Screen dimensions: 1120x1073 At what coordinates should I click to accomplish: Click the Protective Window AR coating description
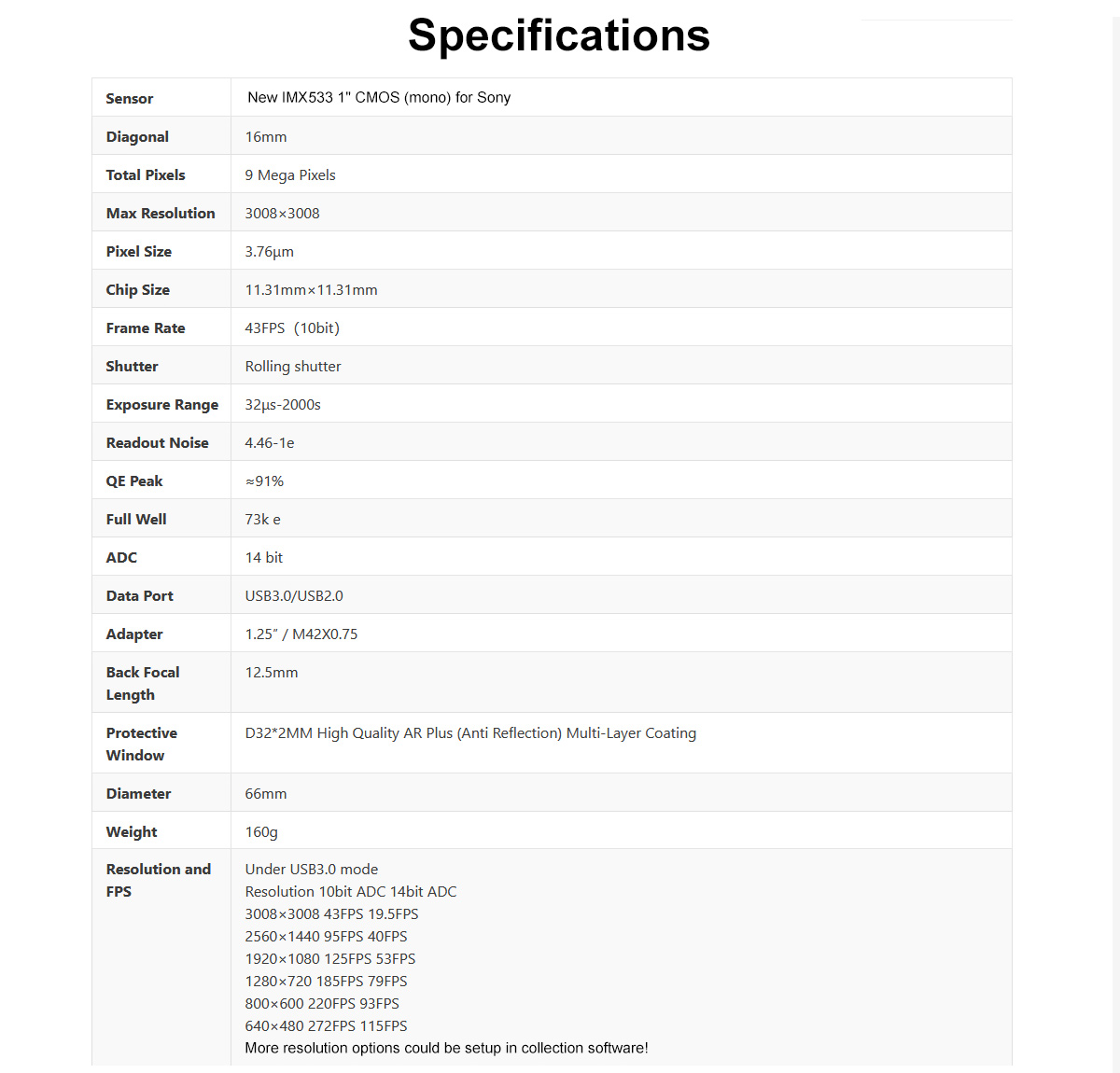coord(470,733)
